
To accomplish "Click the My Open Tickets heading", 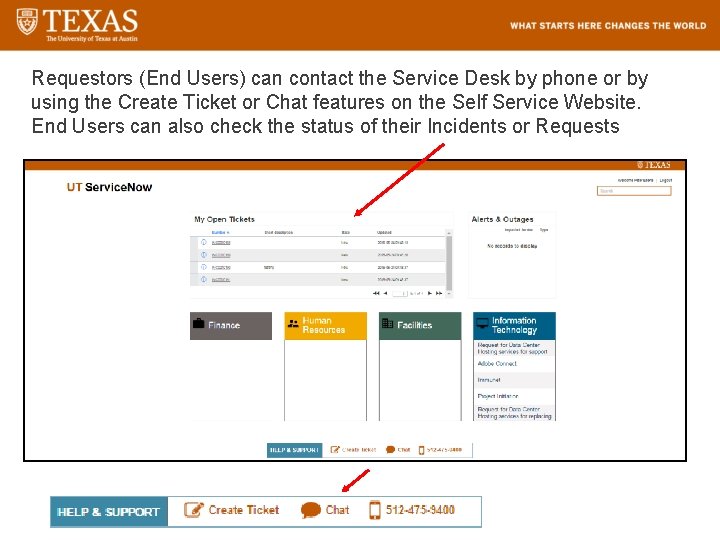I will click(x=225, y=219).
